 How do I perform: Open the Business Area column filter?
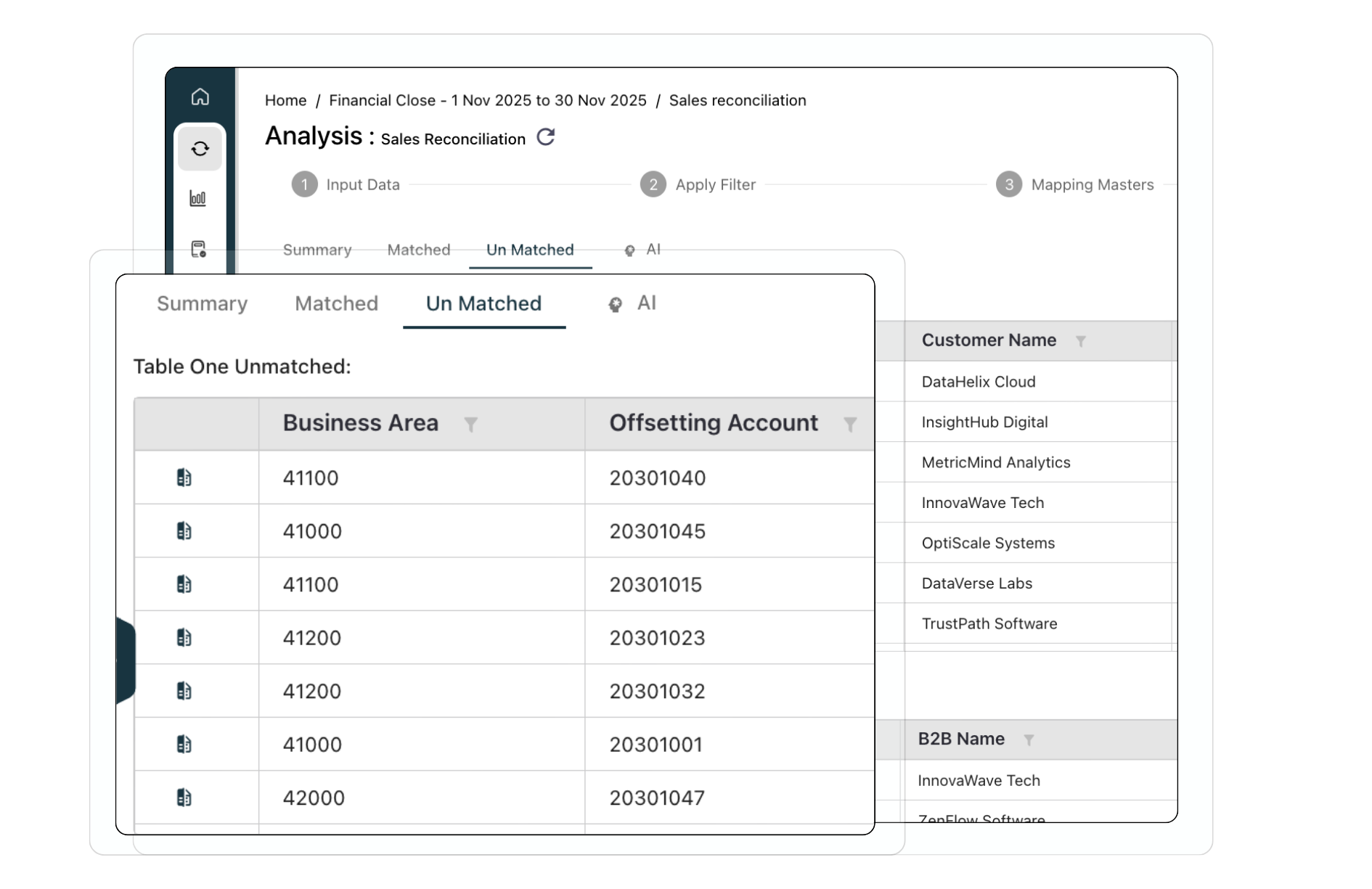tap(470, 425)
